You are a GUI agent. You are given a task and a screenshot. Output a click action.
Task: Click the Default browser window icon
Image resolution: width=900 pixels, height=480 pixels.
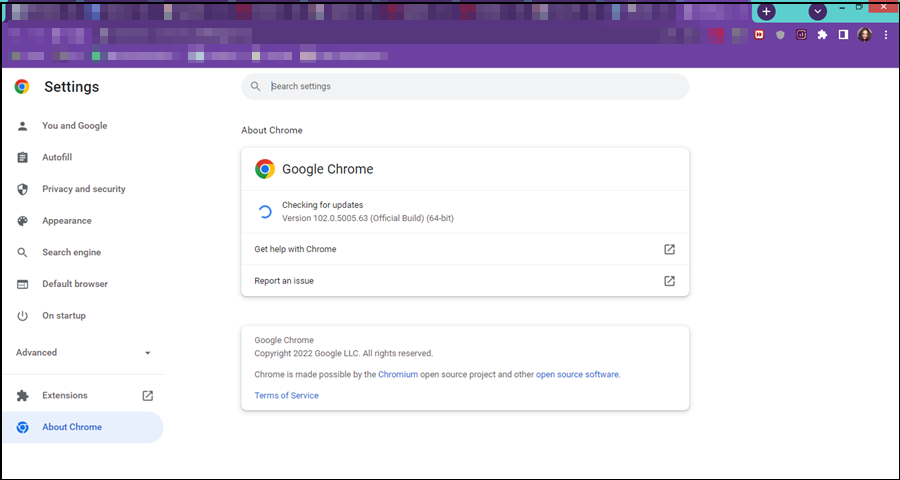[x=22, y=284]
